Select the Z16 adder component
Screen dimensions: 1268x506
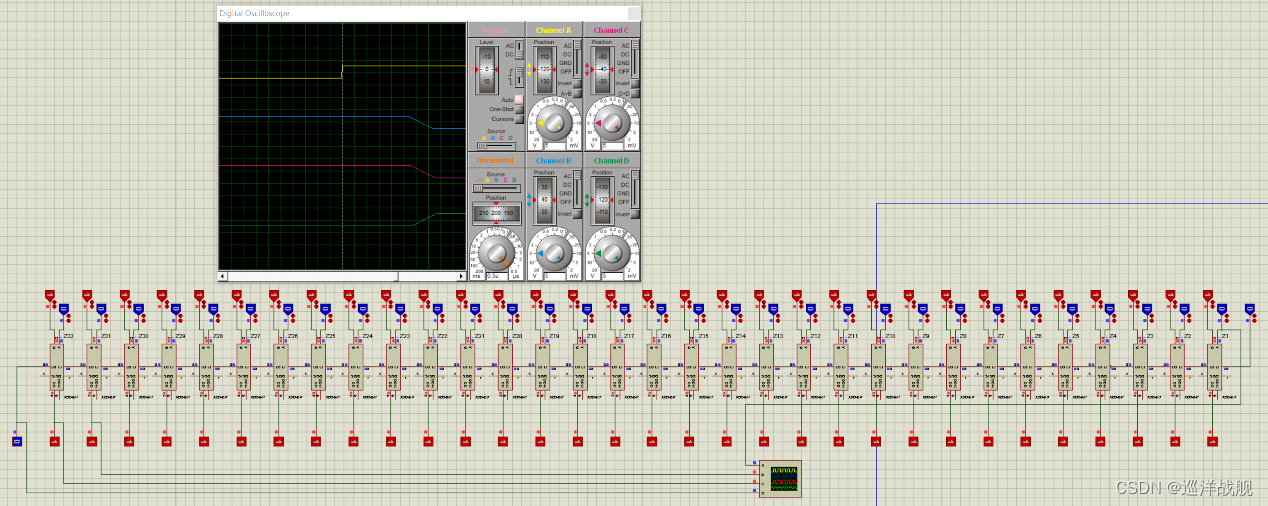pos(655,366)
